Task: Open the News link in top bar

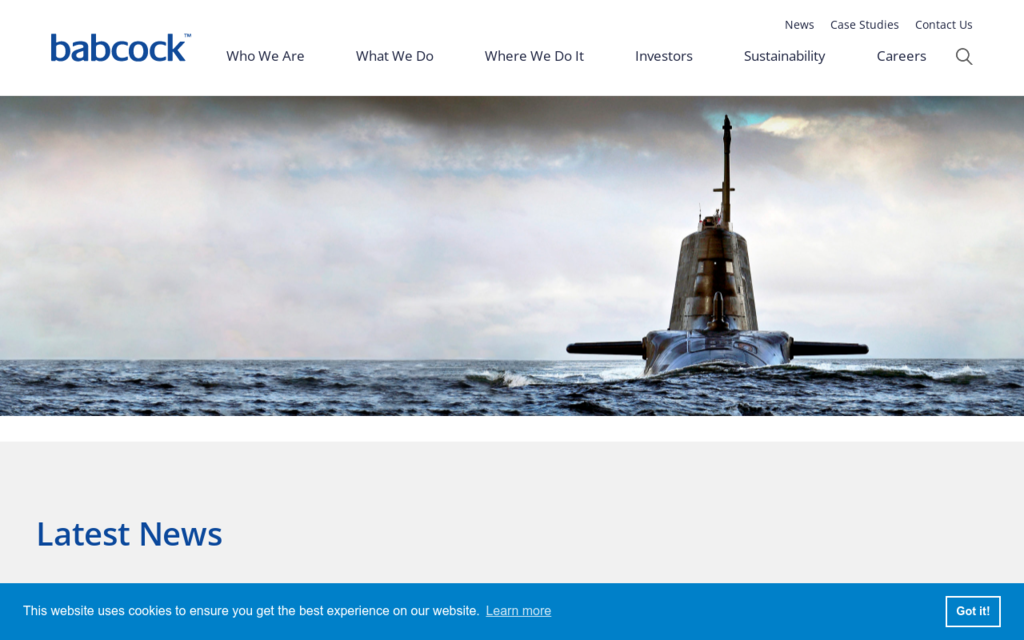Action: tap(799, 25)
